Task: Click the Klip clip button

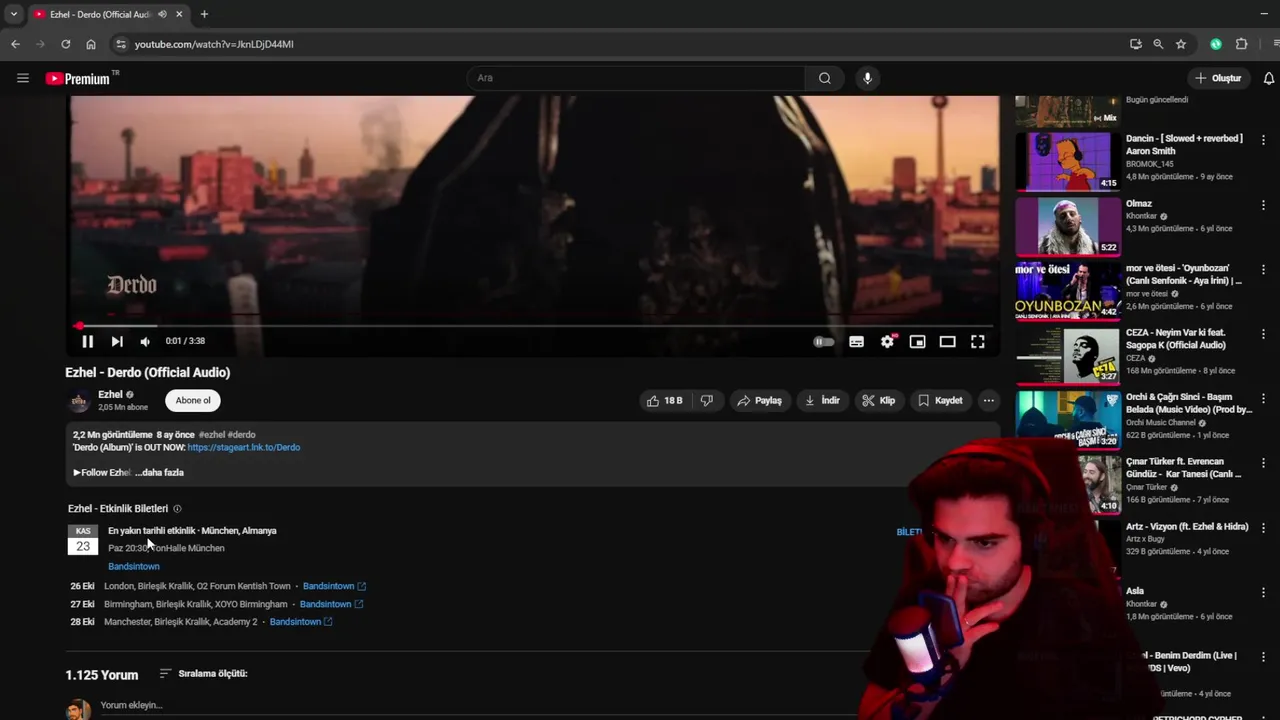Action: click(x=879, y=400)
